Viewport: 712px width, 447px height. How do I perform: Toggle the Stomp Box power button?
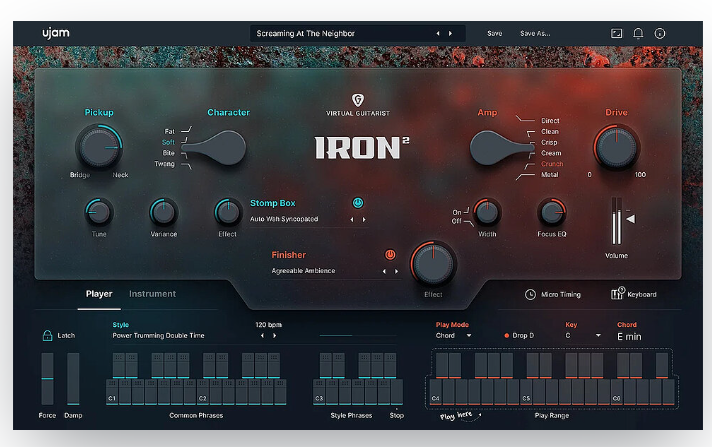point(358,203)
